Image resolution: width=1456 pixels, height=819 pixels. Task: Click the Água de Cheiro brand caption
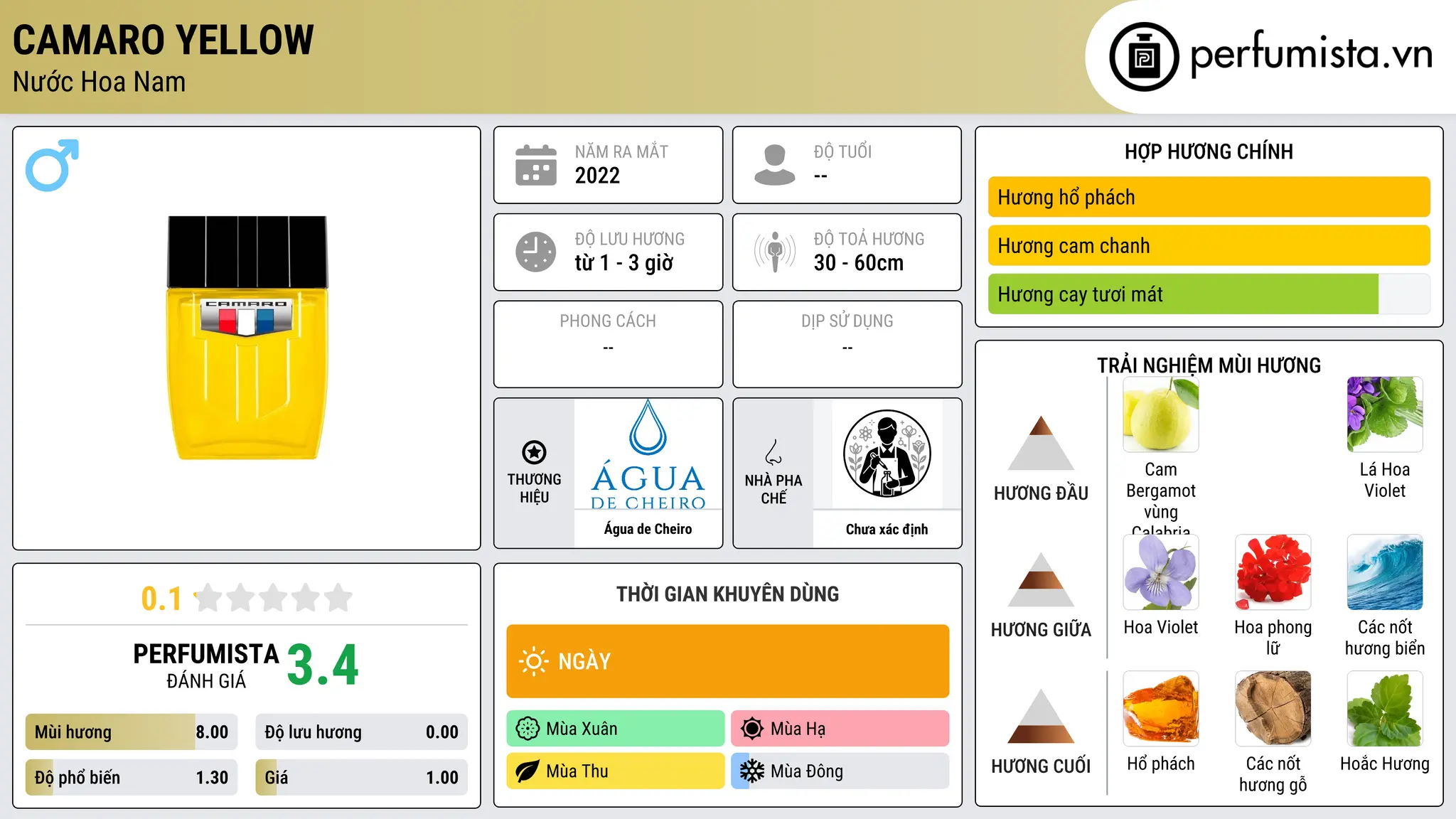tap(648, 529)
